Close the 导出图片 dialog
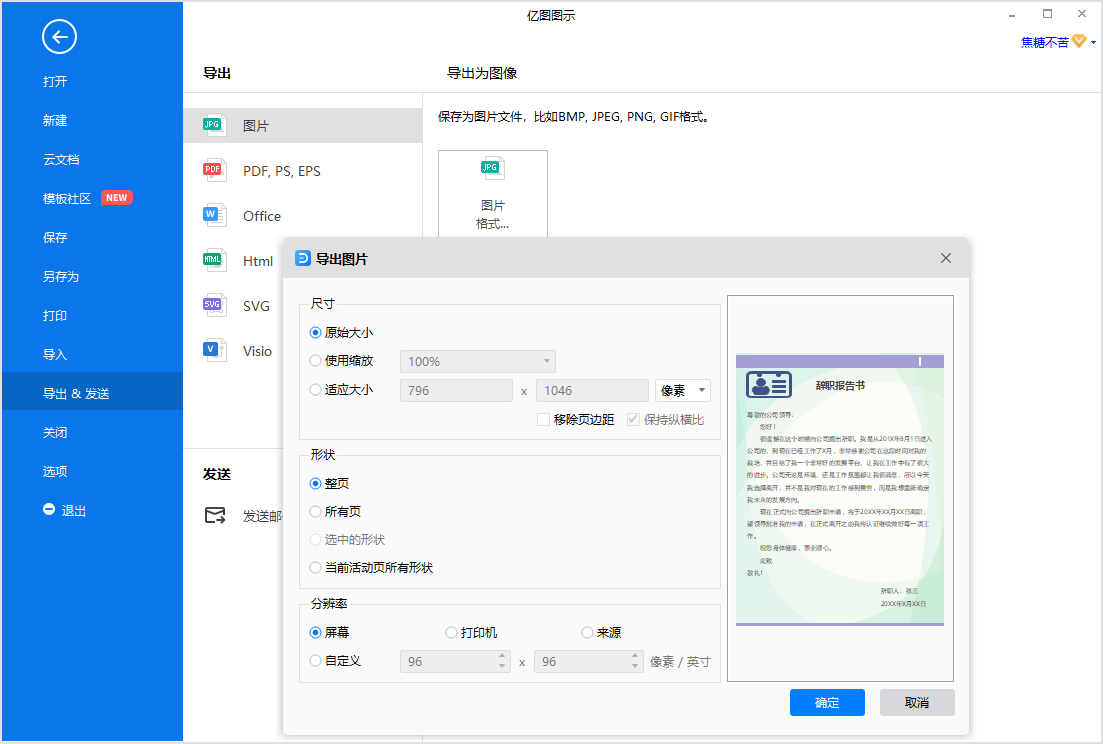This screenshot has width=1103, height=744. [945, 258]
